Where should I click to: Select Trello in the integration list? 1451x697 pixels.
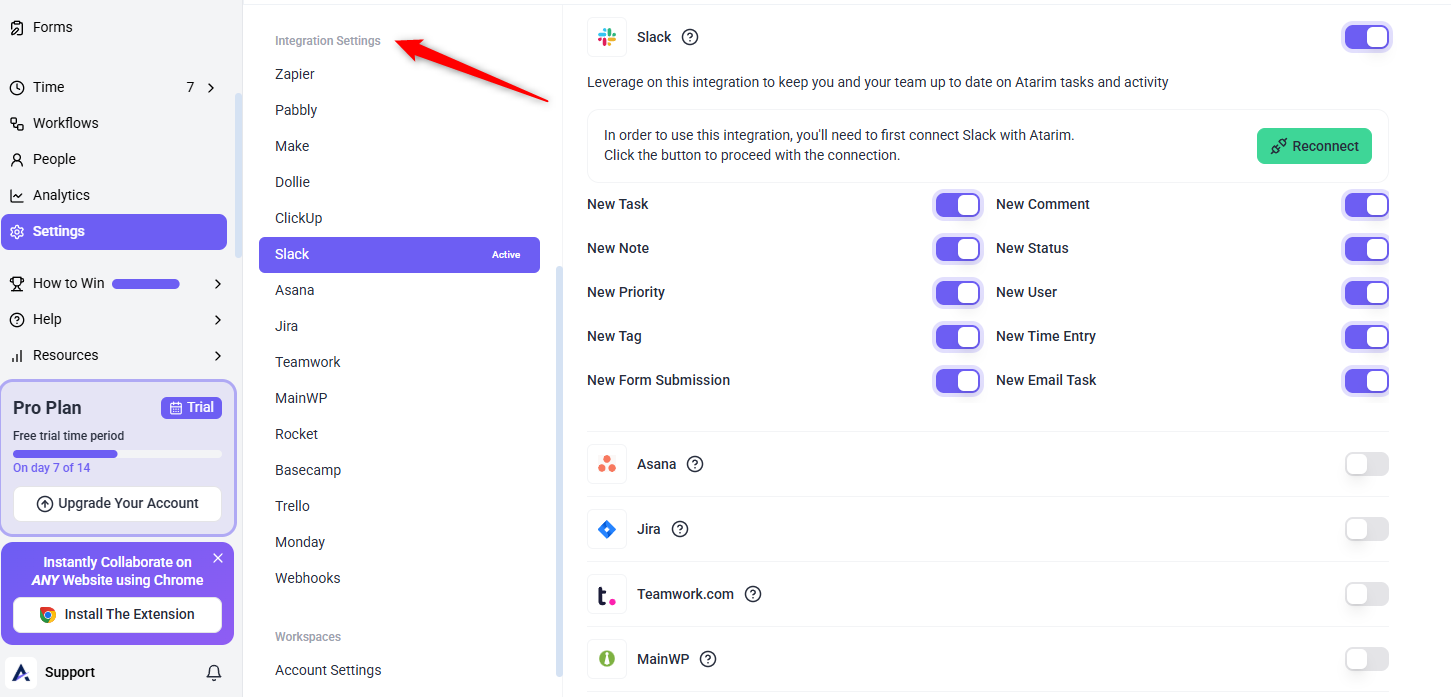click(x=292, y=506)
